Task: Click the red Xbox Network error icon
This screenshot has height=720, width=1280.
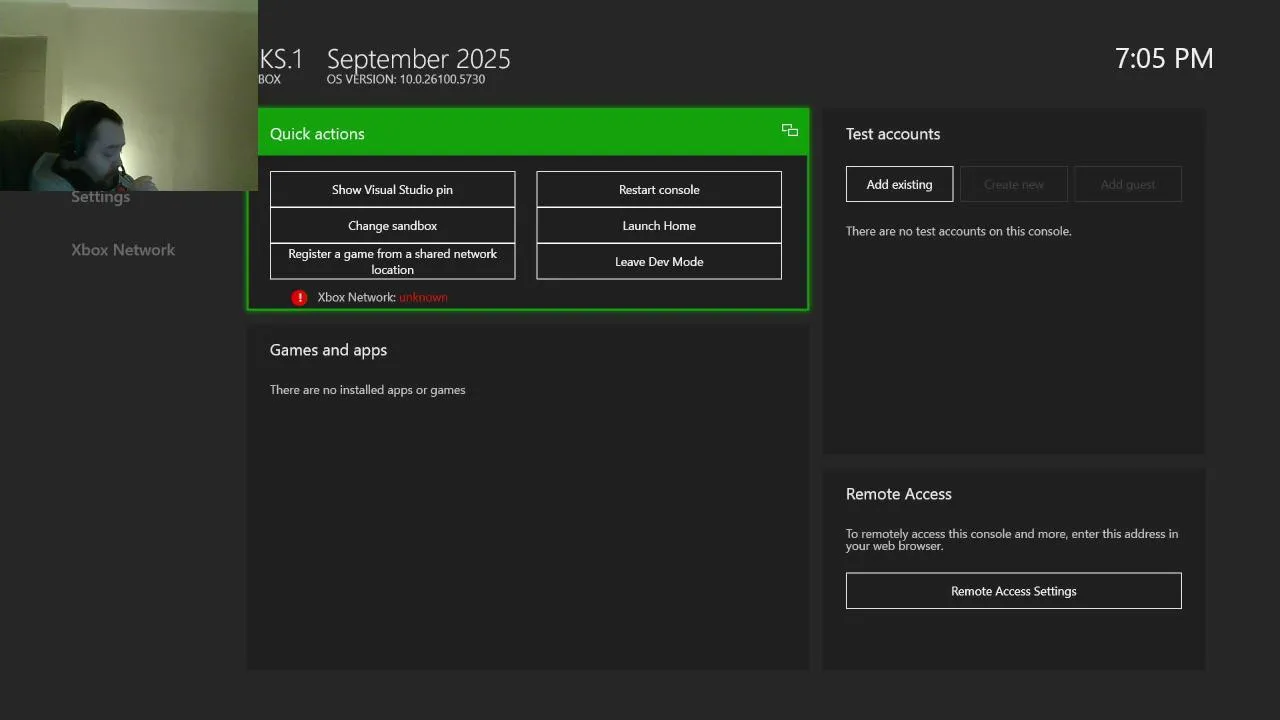Action: (x=299, y=297)
